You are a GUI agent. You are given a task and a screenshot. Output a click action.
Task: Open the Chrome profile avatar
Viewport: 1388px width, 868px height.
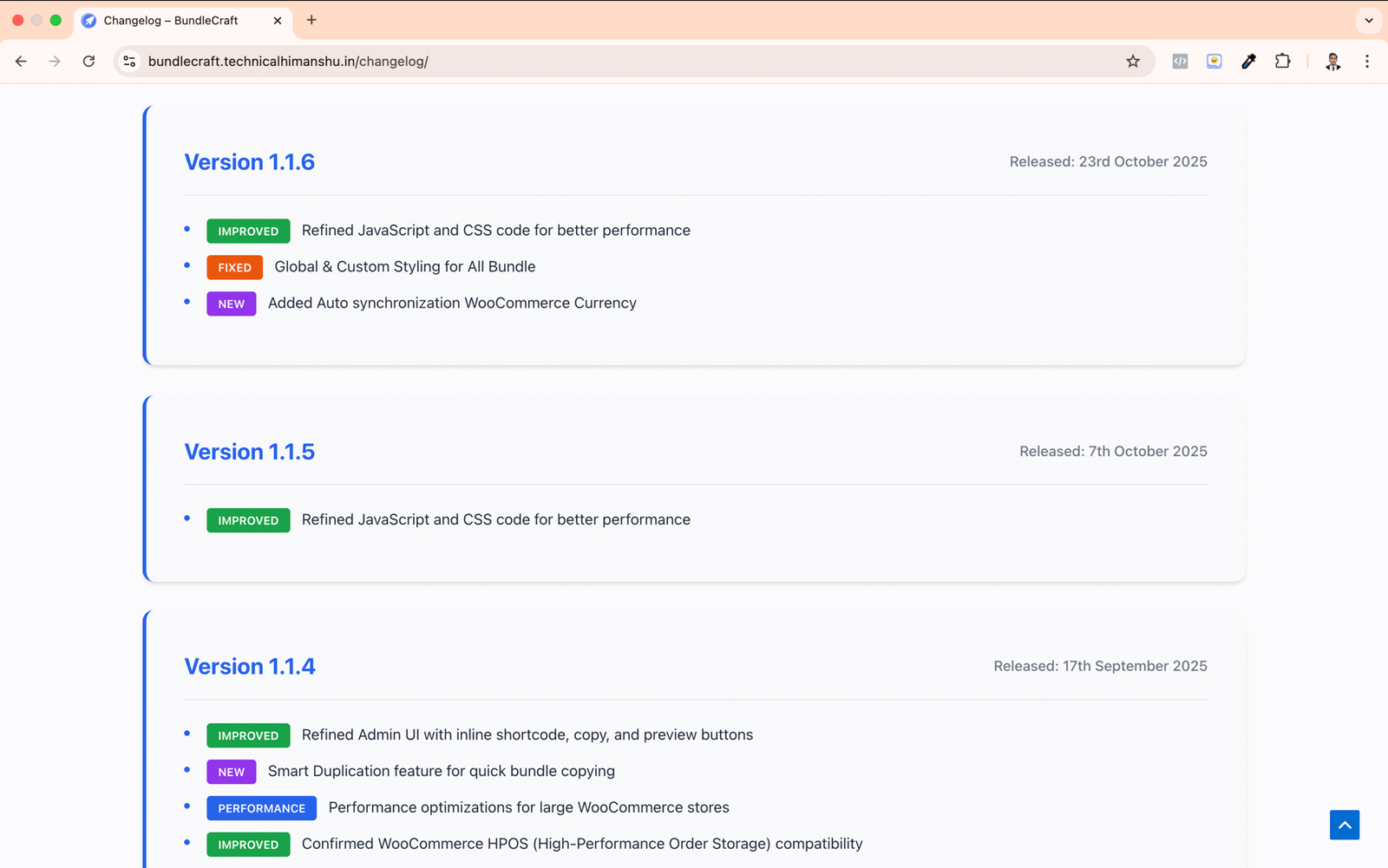point(1332,62)
